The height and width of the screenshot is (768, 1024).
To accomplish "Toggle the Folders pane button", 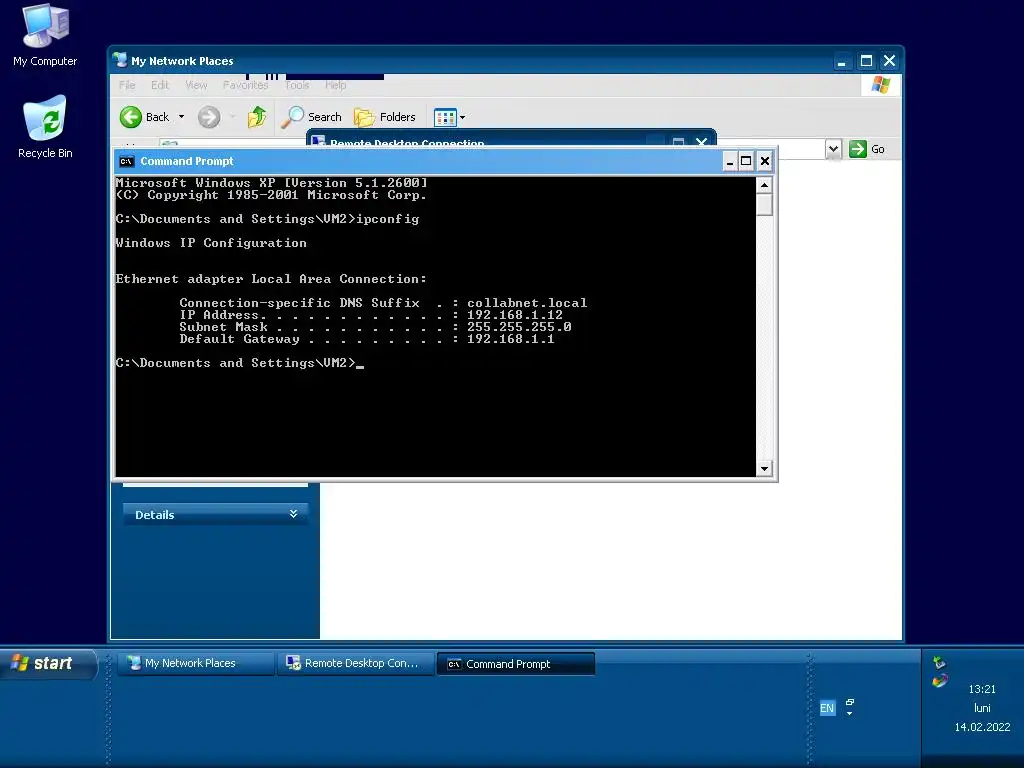I will coord(385,117).
